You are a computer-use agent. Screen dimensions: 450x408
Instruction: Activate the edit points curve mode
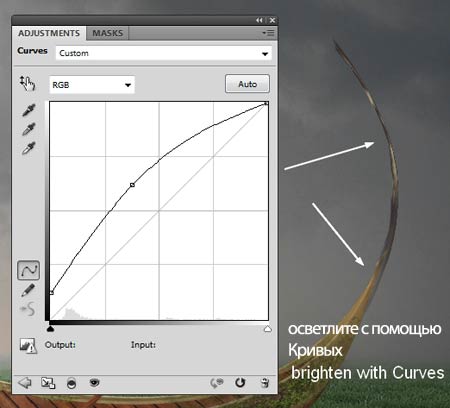[28, 270]
